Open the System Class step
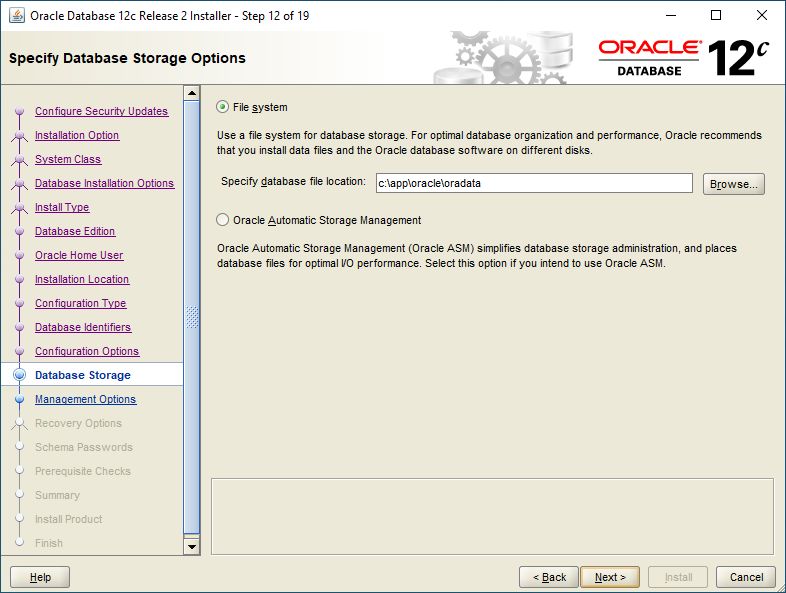The width and height of the screenshot is (786, 593). click(68, 159)
